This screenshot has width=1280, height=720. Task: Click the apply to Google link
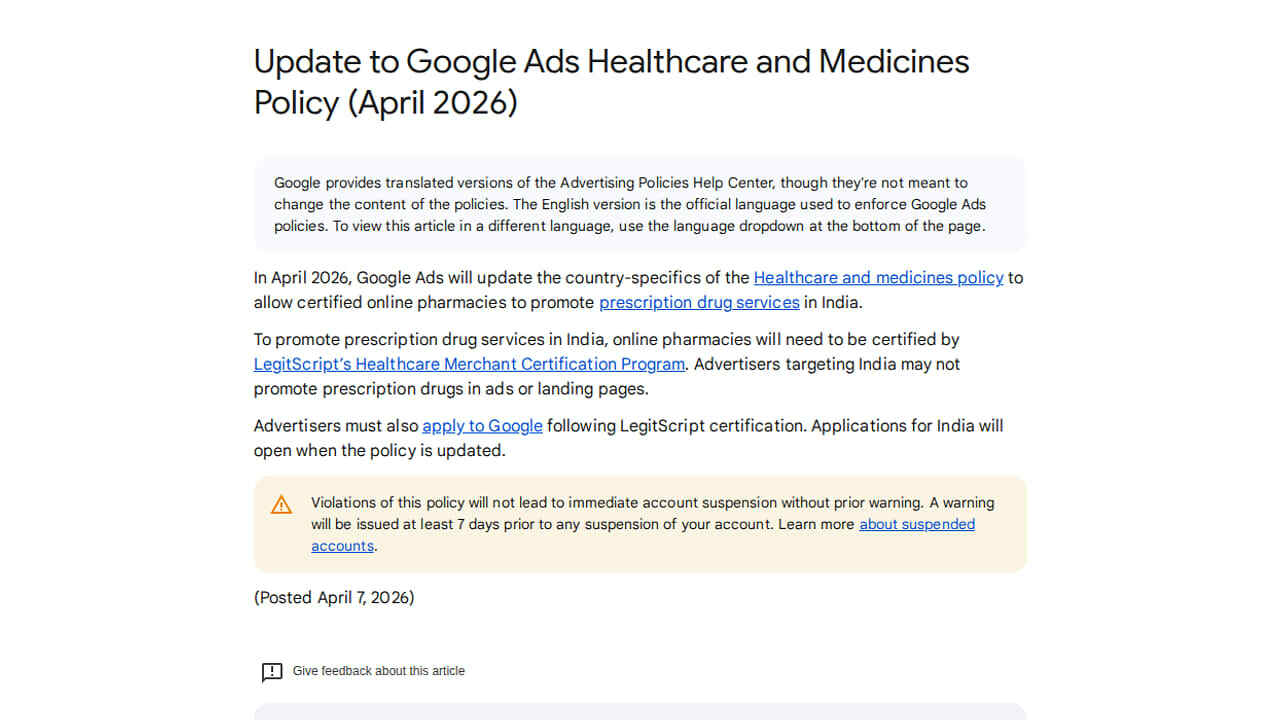[482, 426]
